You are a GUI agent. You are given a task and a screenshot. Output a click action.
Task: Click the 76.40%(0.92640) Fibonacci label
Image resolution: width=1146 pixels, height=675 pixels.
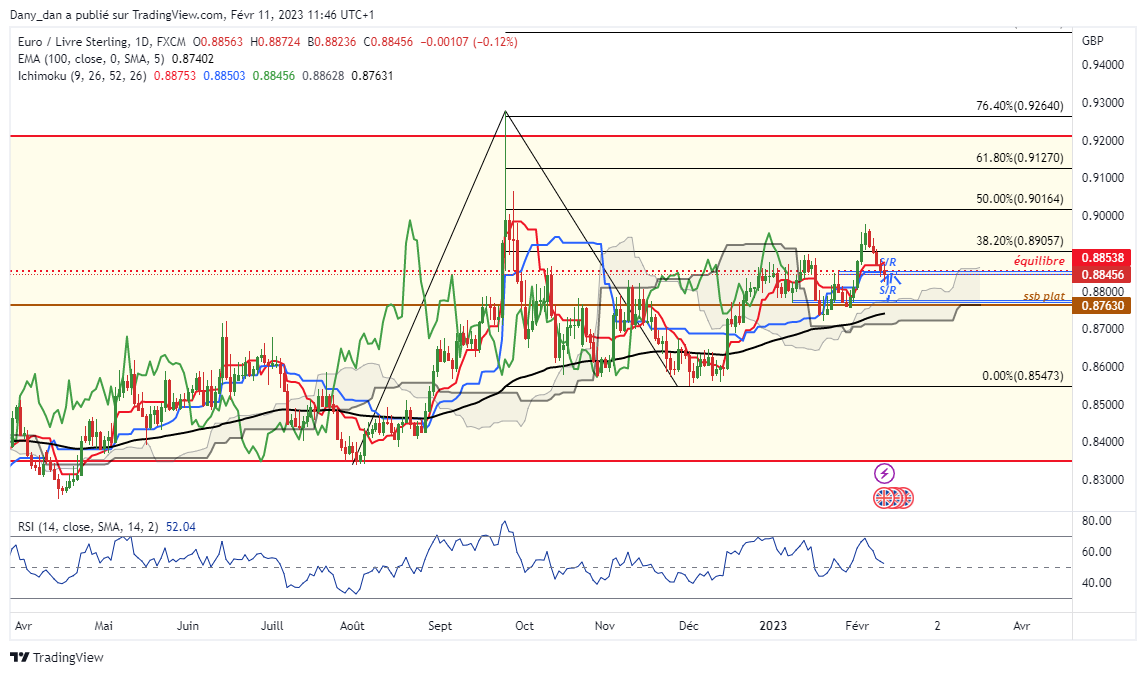coord(1020,106)
